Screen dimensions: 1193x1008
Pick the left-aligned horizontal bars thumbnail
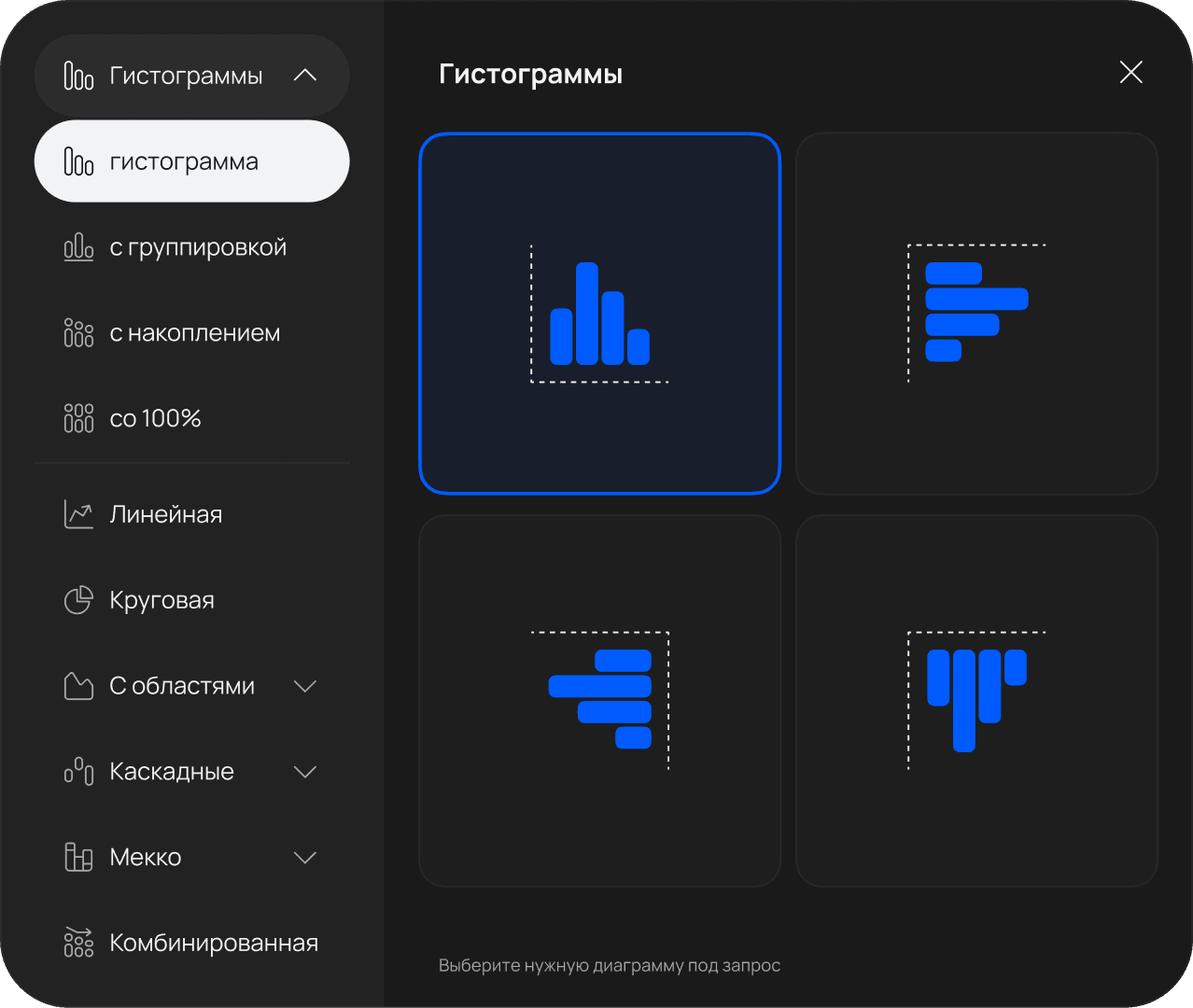[x=976, y=314]
